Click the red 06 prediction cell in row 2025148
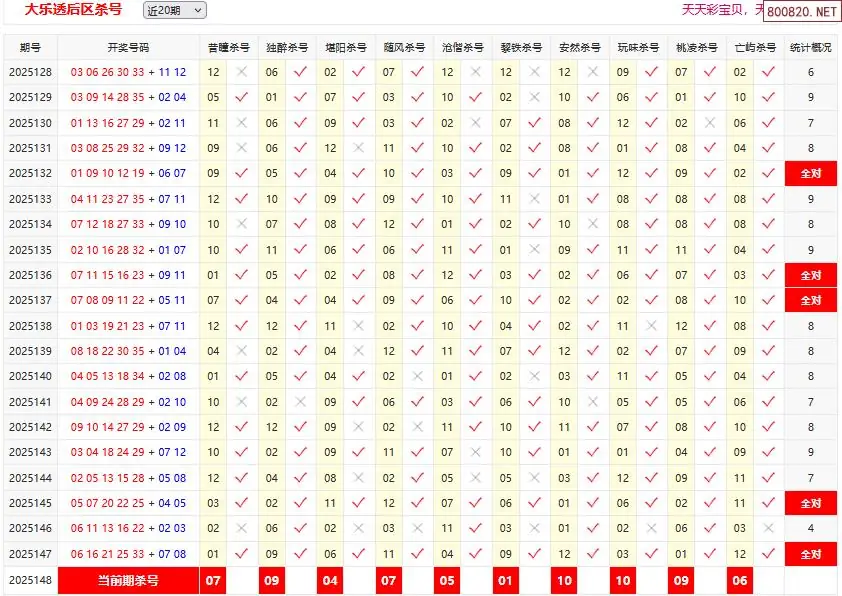The image size is (842, 596). (x=740, y=580)
